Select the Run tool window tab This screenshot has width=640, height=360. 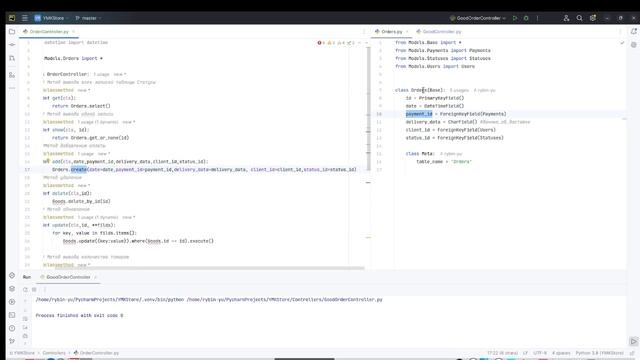coord(27,277)
